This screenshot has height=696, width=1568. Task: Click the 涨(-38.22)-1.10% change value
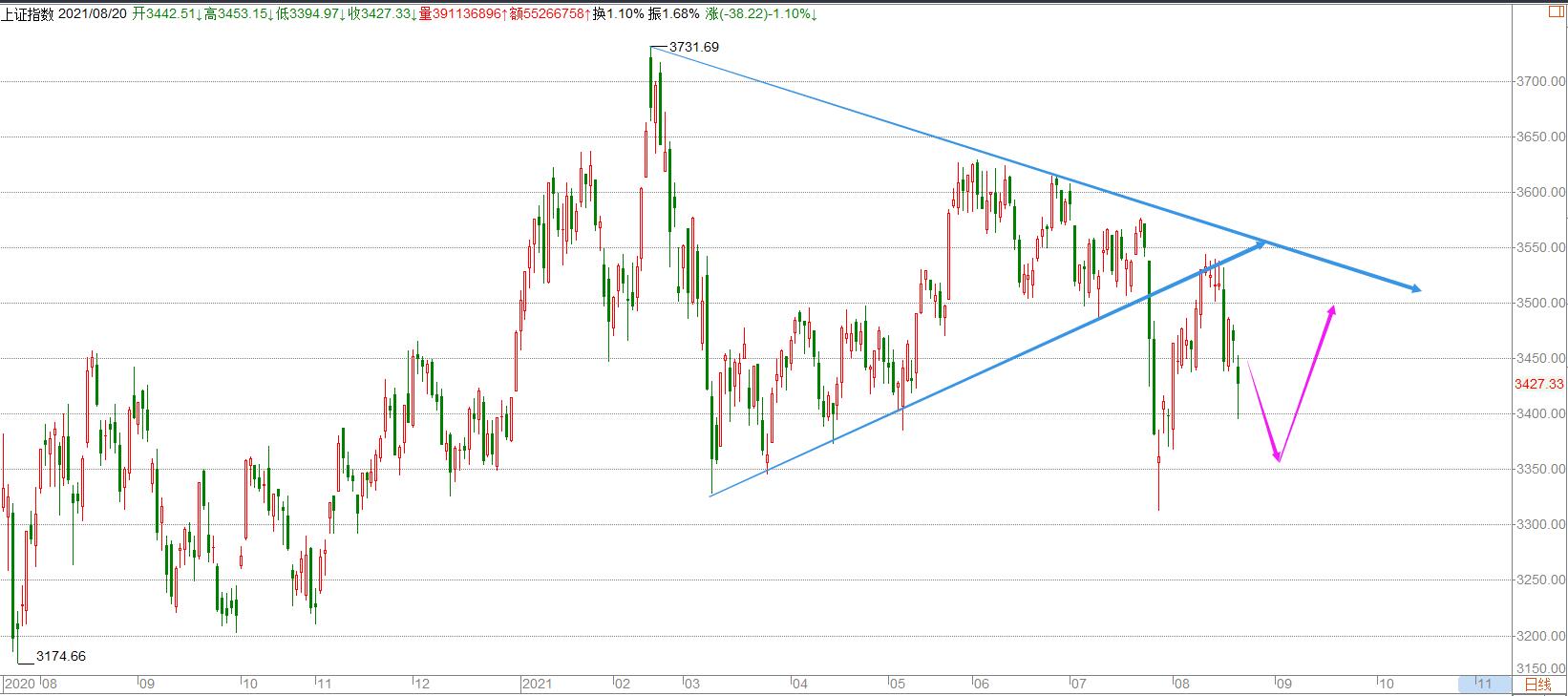point(761,13)
